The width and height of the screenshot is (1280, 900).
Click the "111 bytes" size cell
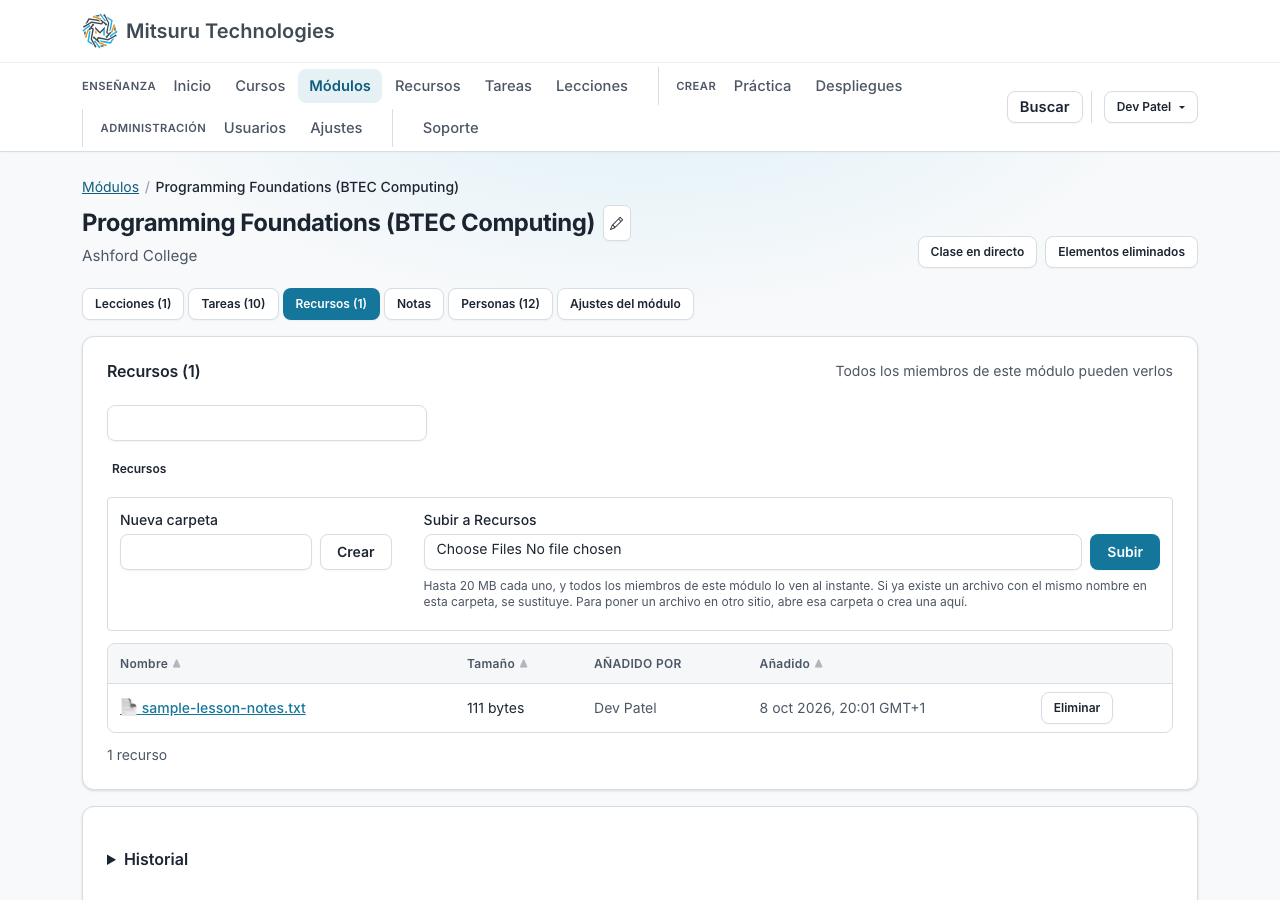(496, 708)
